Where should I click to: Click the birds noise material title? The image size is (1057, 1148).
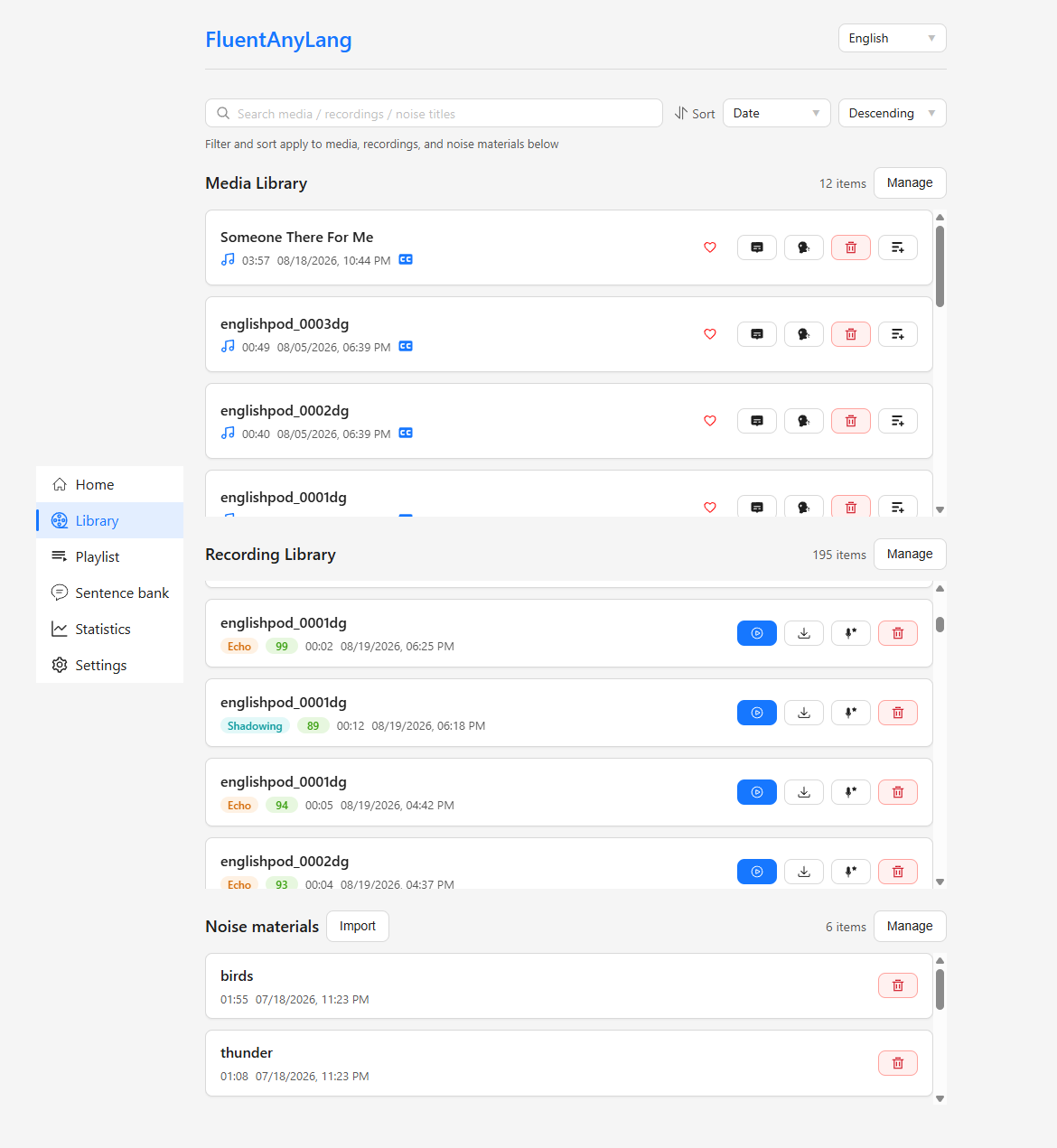coord(237,975)
